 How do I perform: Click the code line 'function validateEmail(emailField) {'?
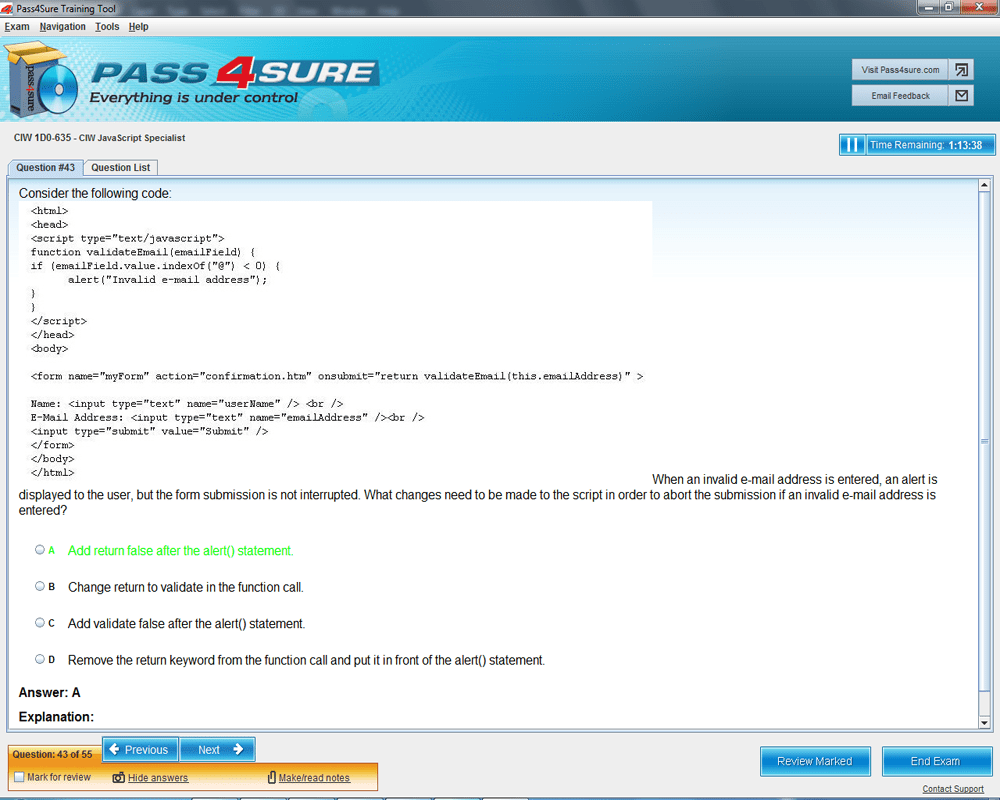pos(143,252)
